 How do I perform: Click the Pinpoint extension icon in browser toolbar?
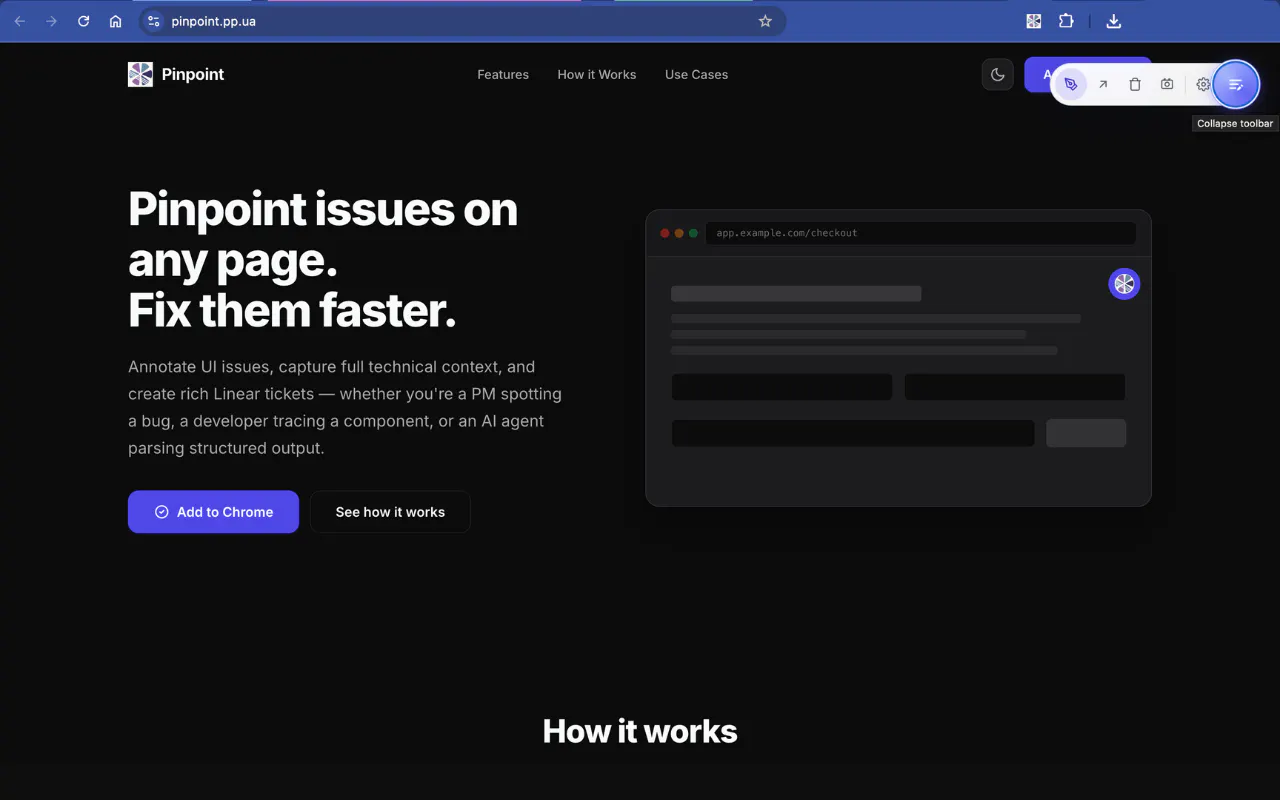[1034, 21]
